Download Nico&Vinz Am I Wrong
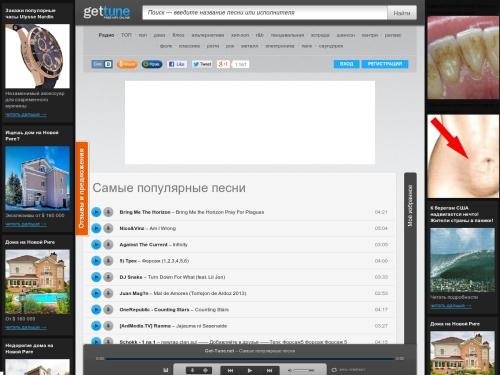 [108, 228]
